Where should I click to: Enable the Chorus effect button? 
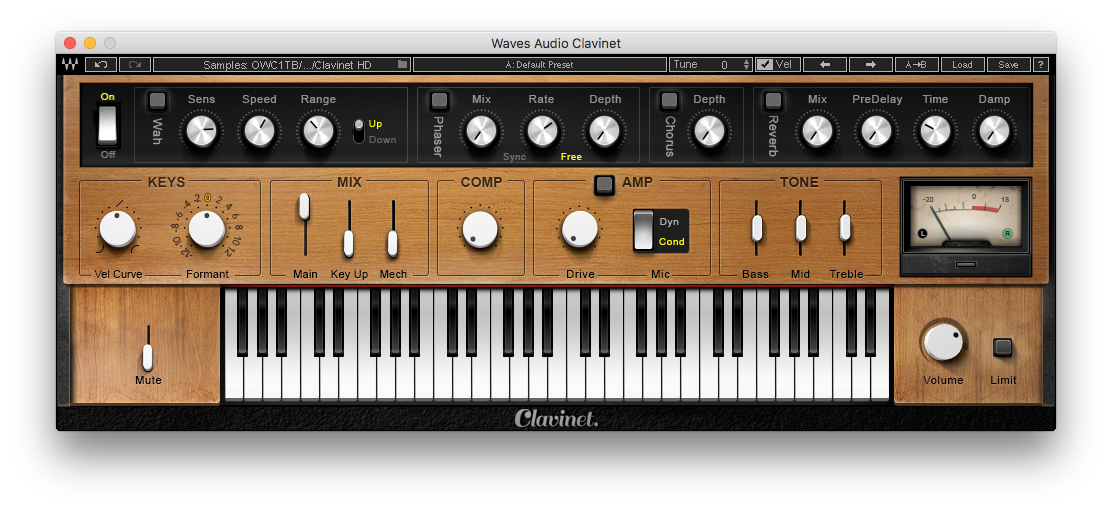coord(669,101)
